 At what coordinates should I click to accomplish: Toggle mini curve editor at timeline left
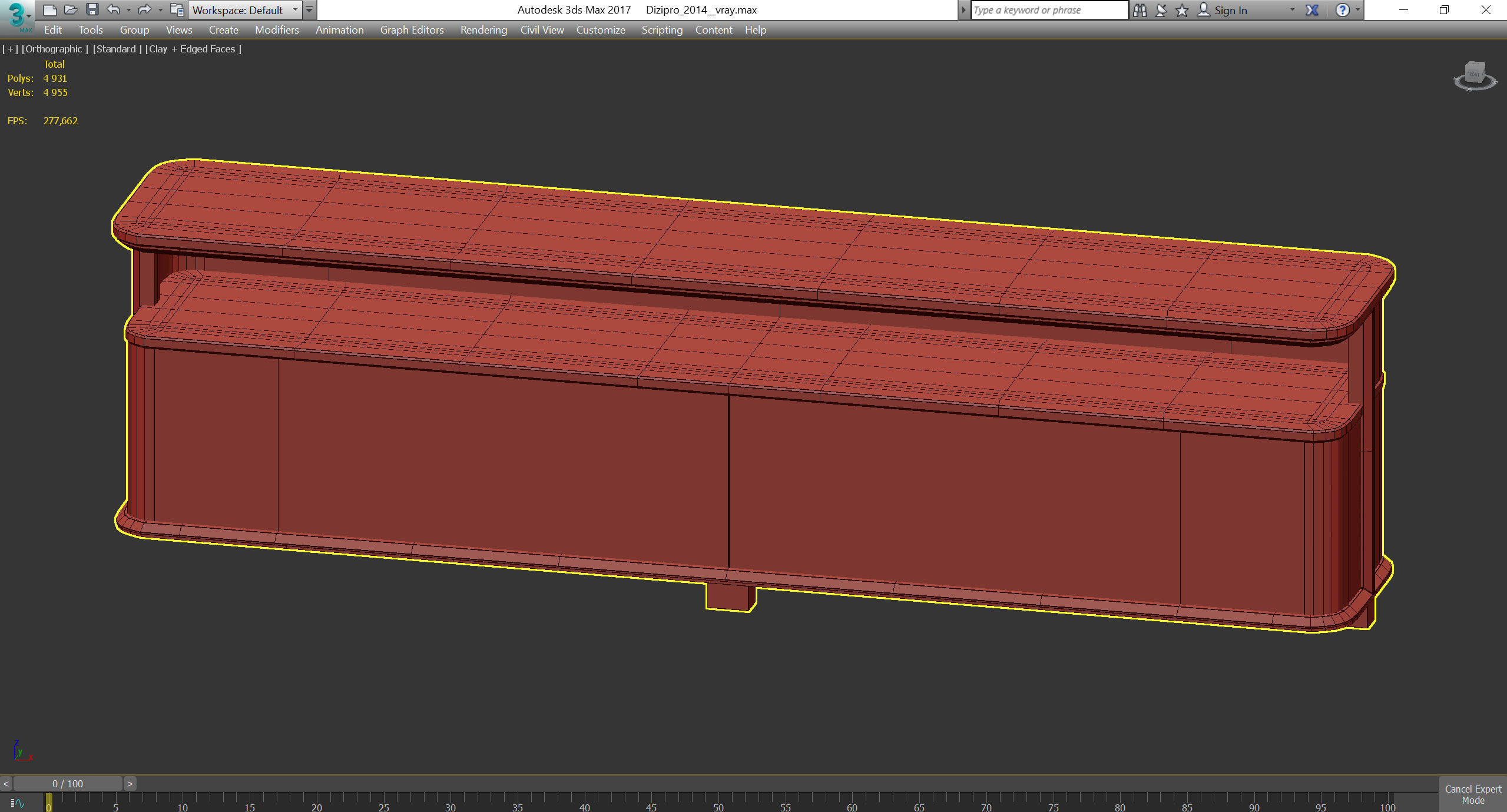tap(17, 803)
